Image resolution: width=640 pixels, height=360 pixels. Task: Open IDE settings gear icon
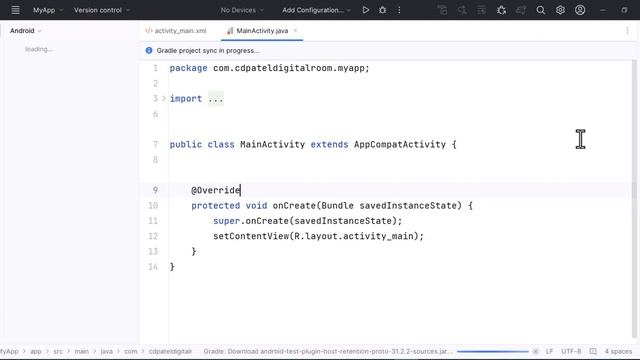(x=560, y=10)
